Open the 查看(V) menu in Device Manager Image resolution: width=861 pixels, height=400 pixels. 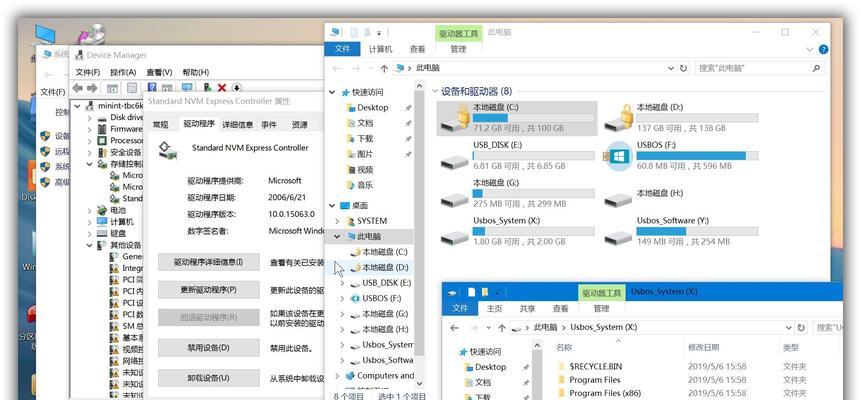coord(159,72)
